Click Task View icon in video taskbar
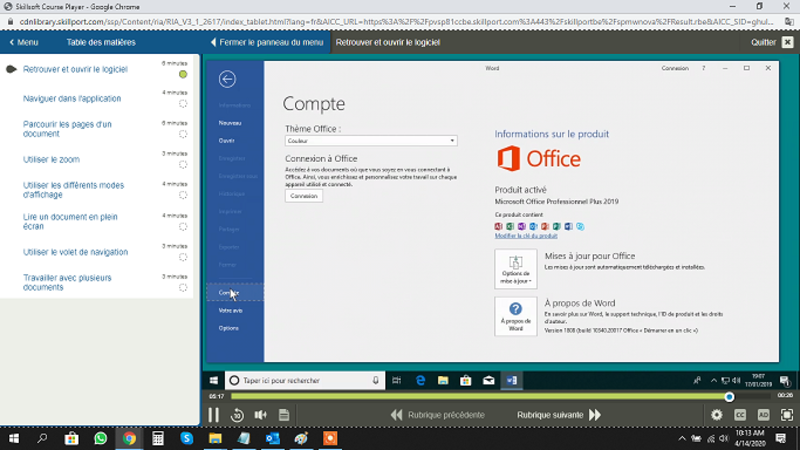 [396, 381]
